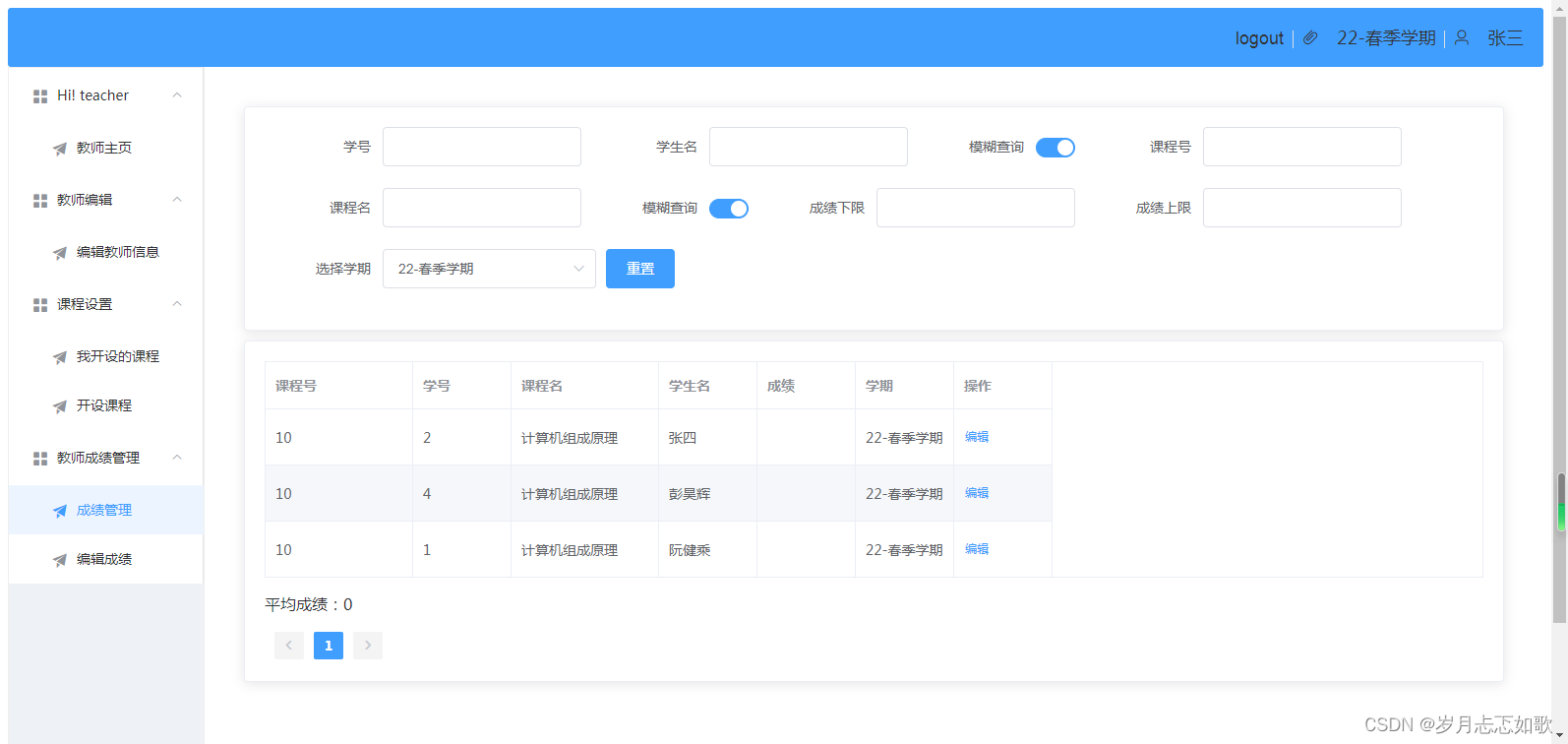Image resolution: width=1568 pixels, height=744 pixels.
Task: Open the 编辑教师信息 menu item
Action: click(x=105, y=252)
